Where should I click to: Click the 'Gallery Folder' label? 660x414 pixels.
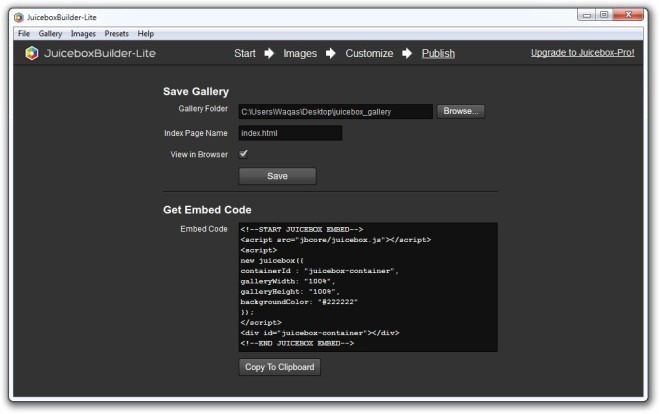click(x=203, y=109)
